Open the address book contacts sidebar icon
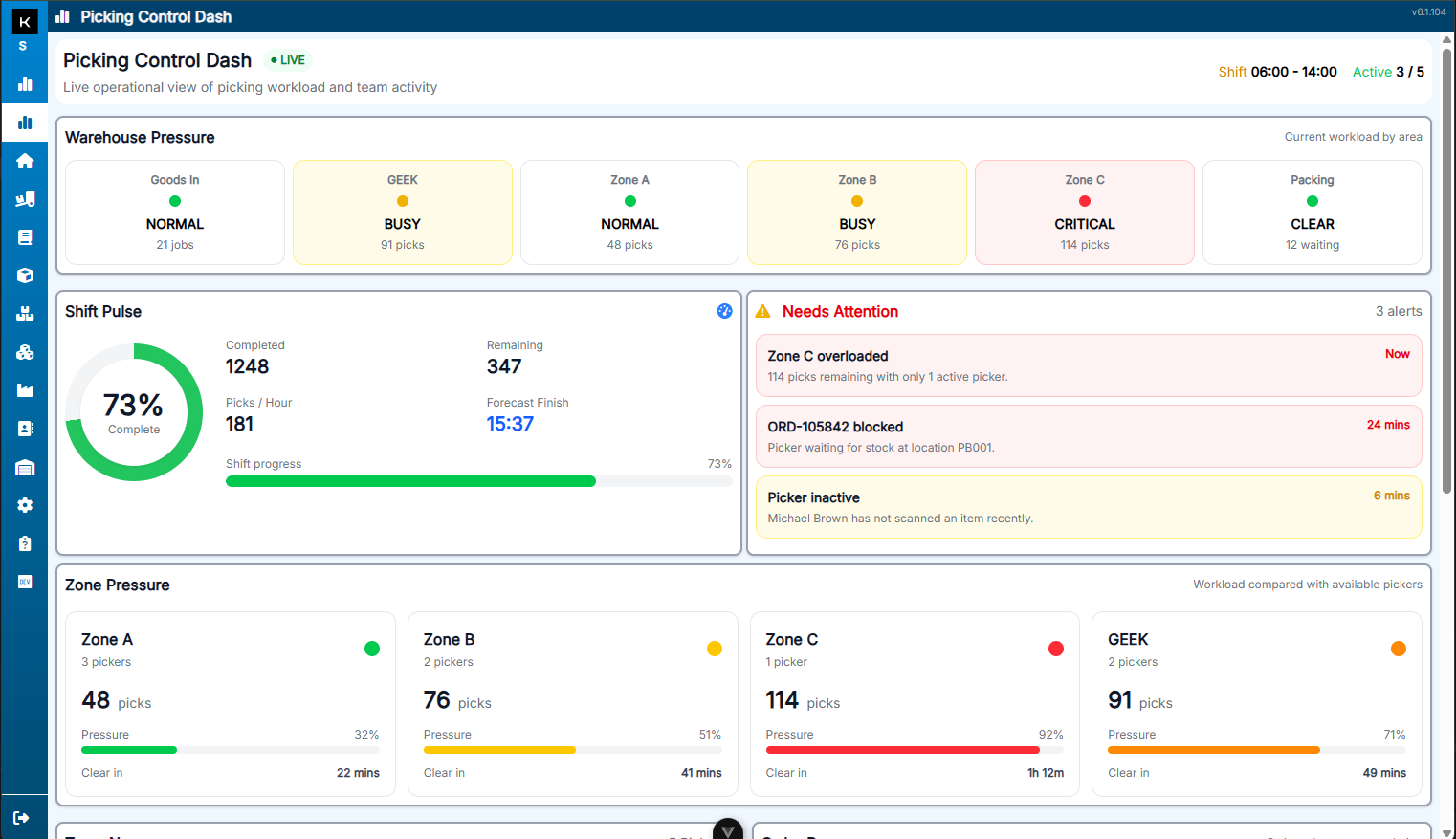 [25, 429]
